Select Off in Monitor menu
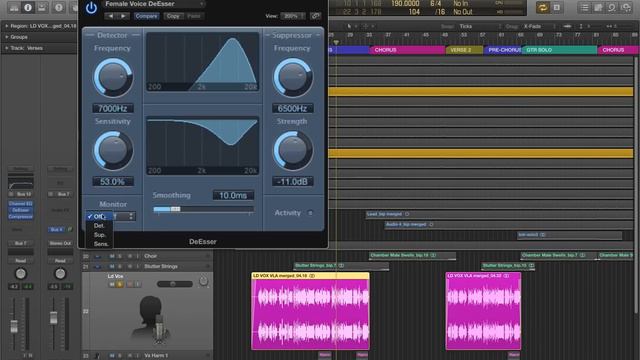Screen dimensions: 640x360 [x=99, y=216]
